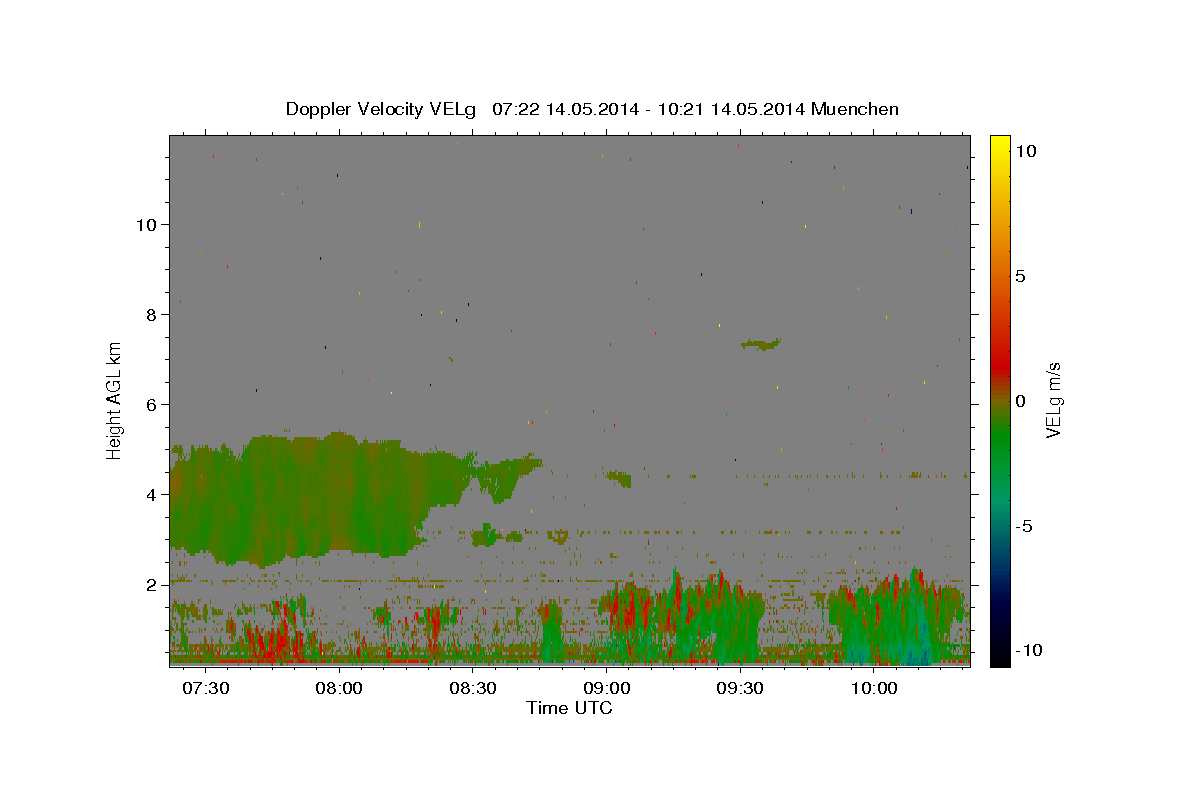This screenshot has height=800, width=1200.
Task: Click the small cloud patch near 7.3 km
Action: point(761,344)
